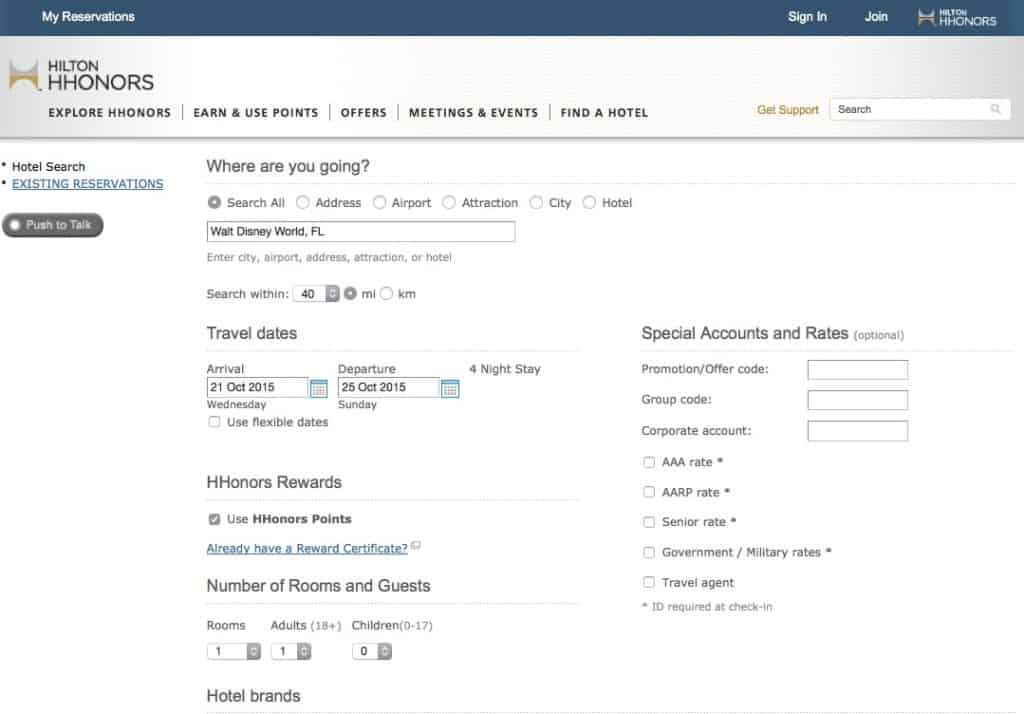
Task: Open the Earn & Use Points menu
Action: (x=256, y=113)
